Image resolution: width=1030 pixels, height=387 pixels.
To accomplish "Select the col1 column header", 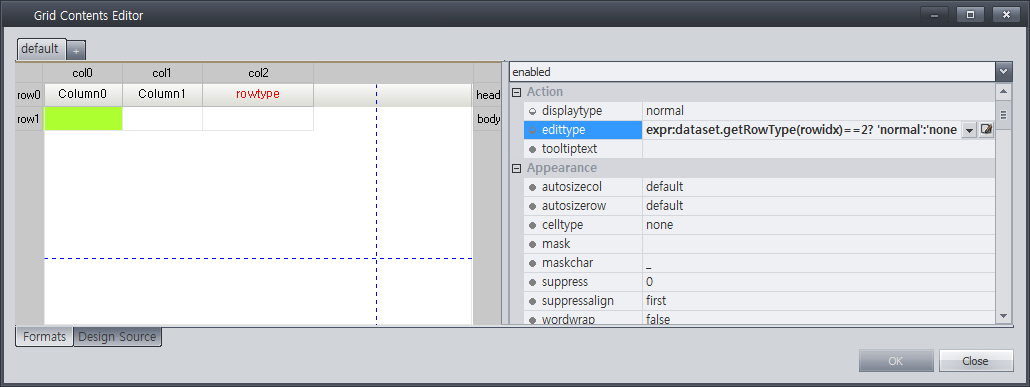I will pyautogui.click(x=162, y=73).
